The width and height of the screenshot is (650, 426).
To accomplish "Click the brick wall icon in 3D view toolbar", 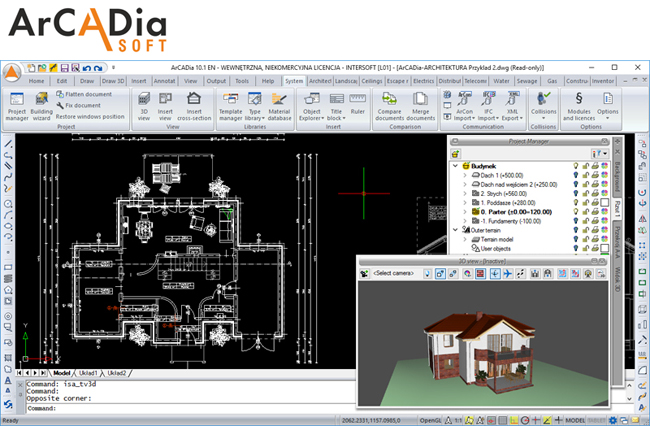I will [480, 274].
